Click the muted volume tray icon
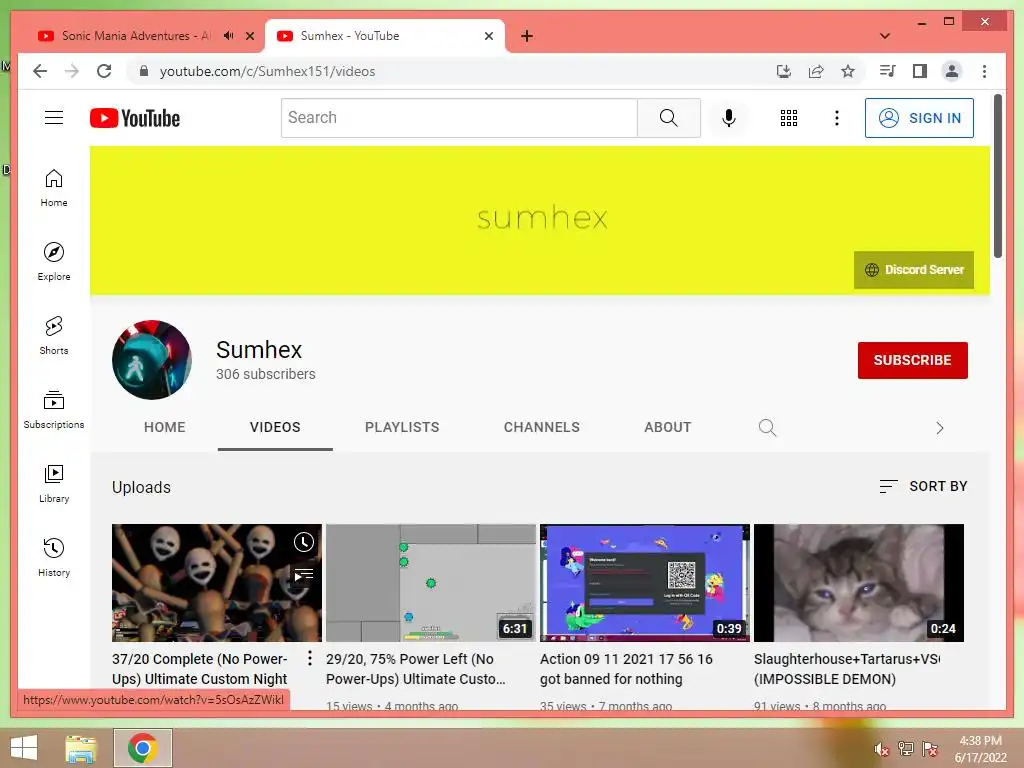1024x768 pixels. pos(881,749)
